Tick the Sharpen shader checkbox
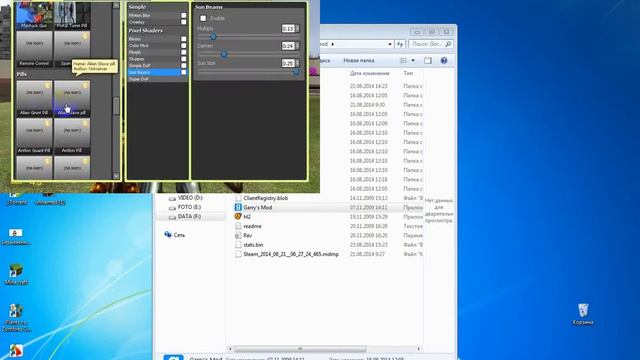This screenshot has height=360, width=640. (x=184, y=59)
